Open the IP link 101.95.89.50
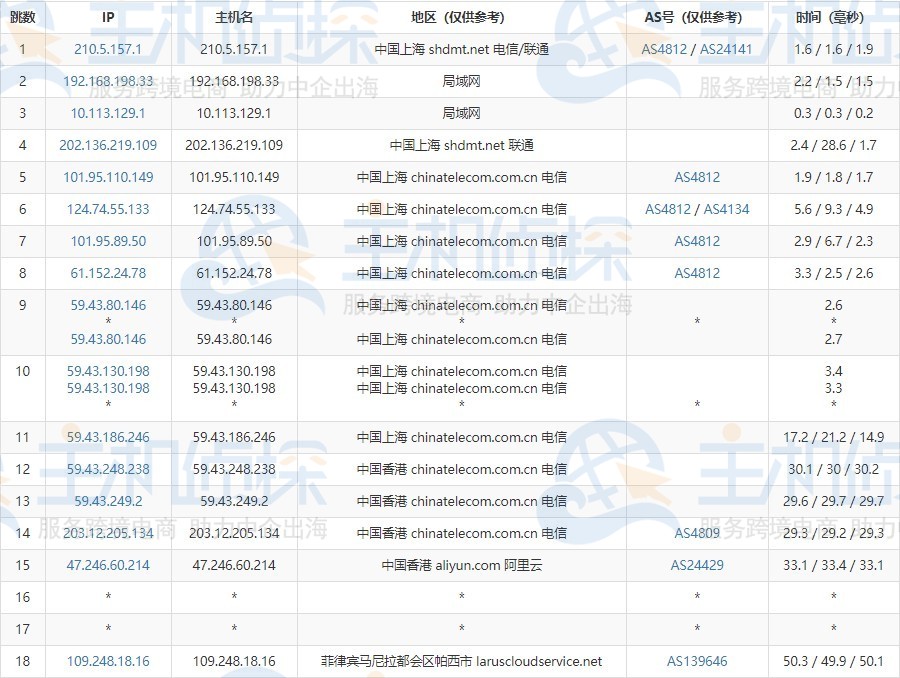The height and width of the screenshot is (678, 900). [108, 241]
